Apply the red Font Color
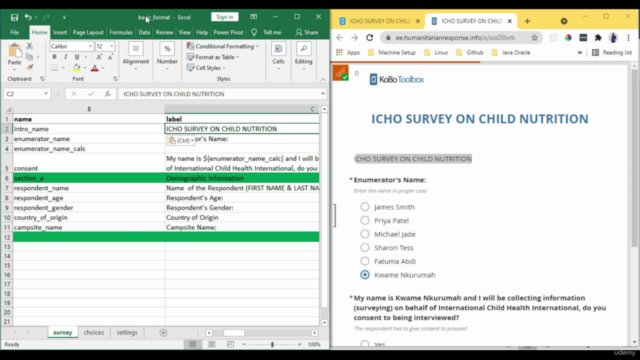 [x=95, y=68]
